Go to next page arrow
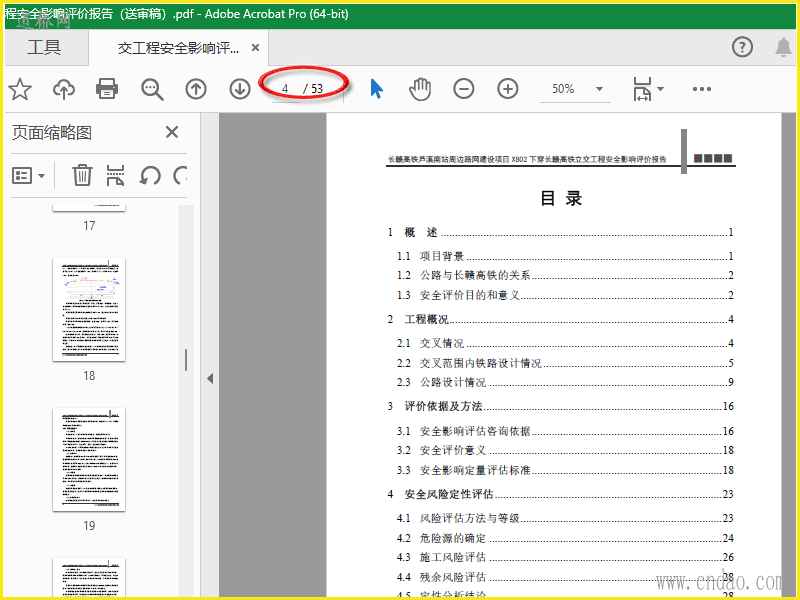The height and width of the screenshot is (600, 800). [x=240, y=89]
